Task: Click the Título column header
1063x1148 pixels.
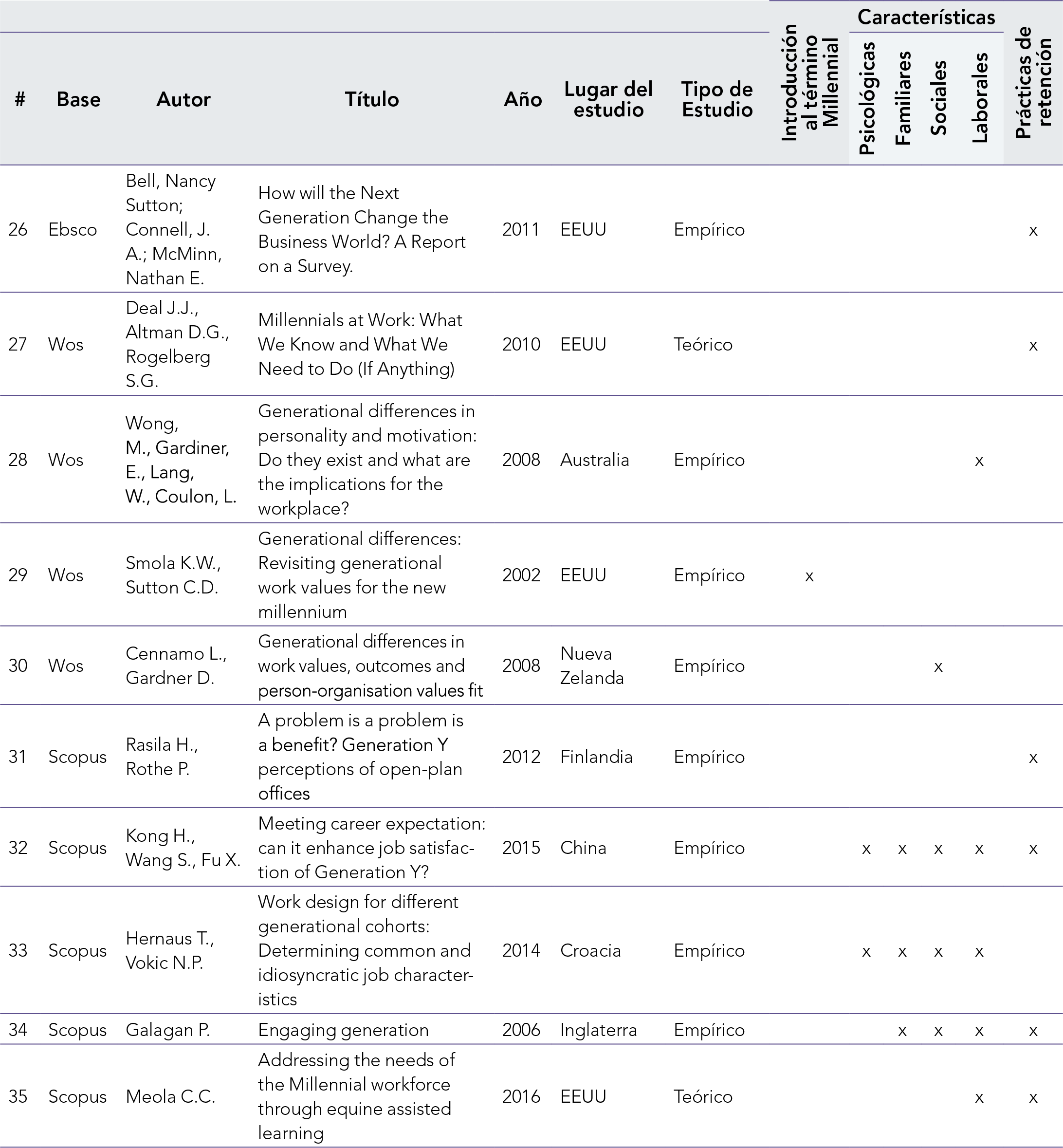Action: (371, 99)
